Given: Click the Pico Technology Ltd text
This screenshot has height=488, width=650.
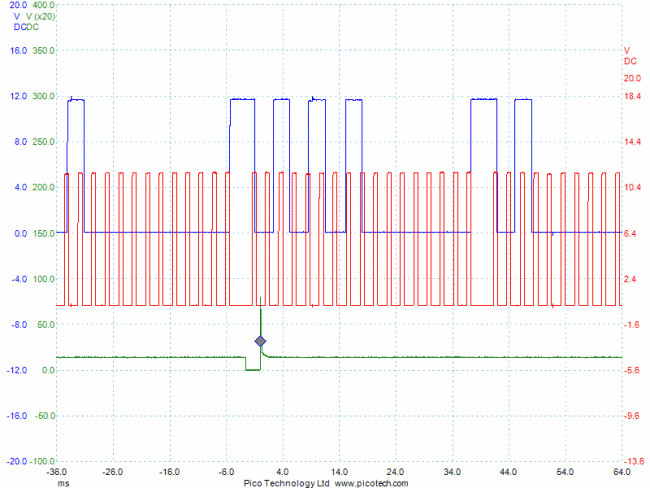Looking at the screenshot, I should pos(287,483).
